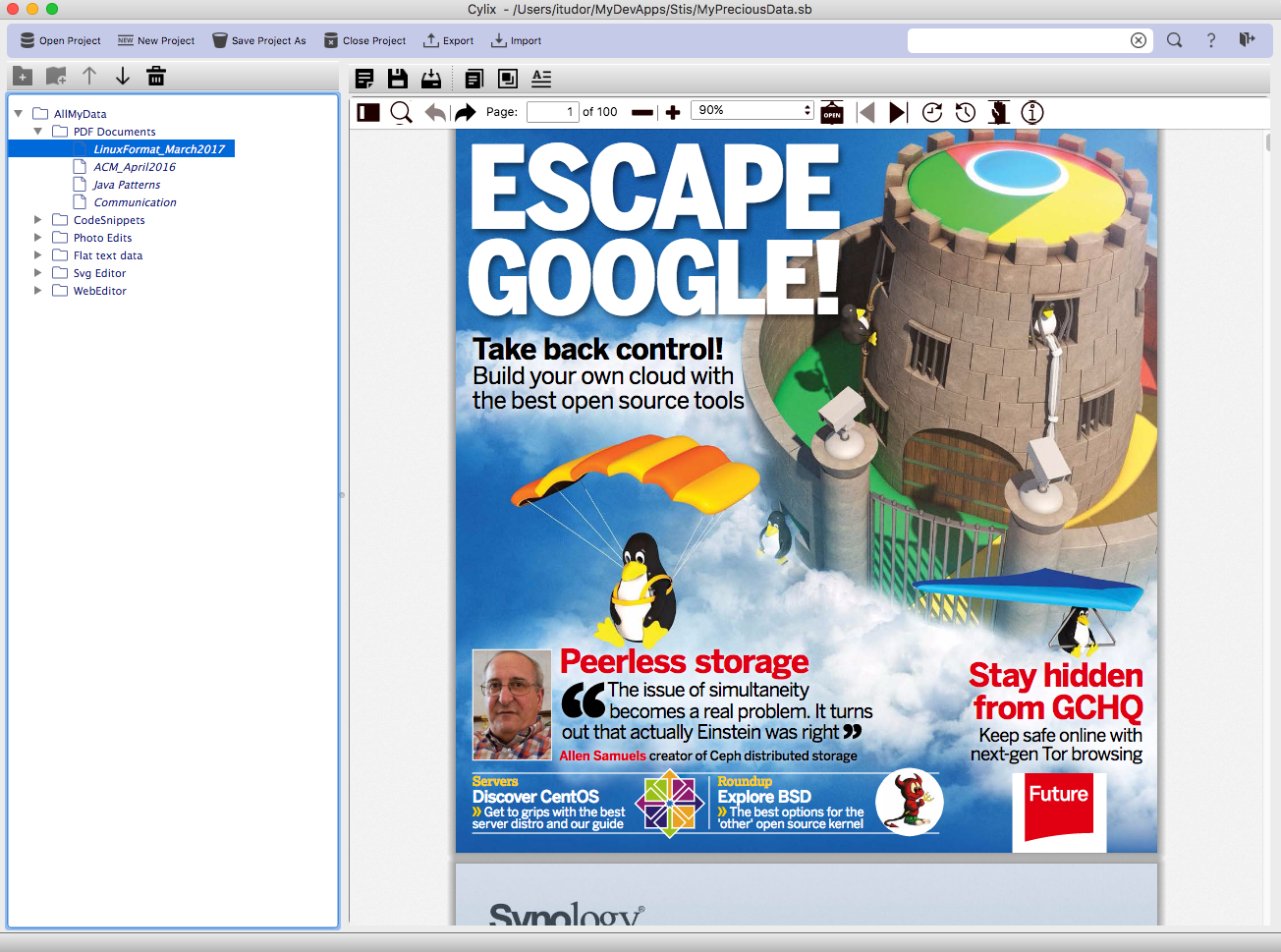Click the PDF cover page preview
1281x952 pixels.
point(807,491)
